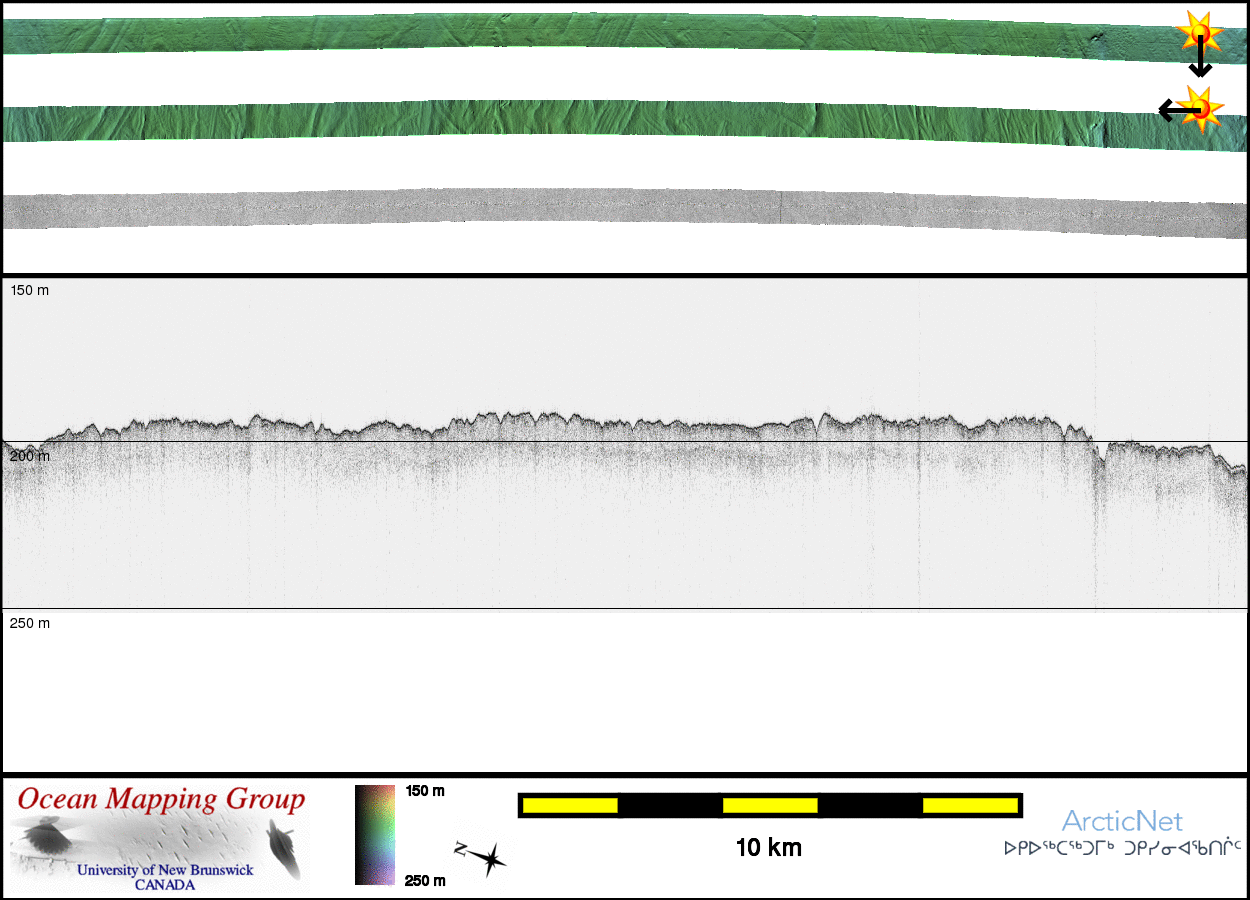This screenshot has height=900, width=1250.
Task: Click the ArcticNet logo text
Action: 1121,822
